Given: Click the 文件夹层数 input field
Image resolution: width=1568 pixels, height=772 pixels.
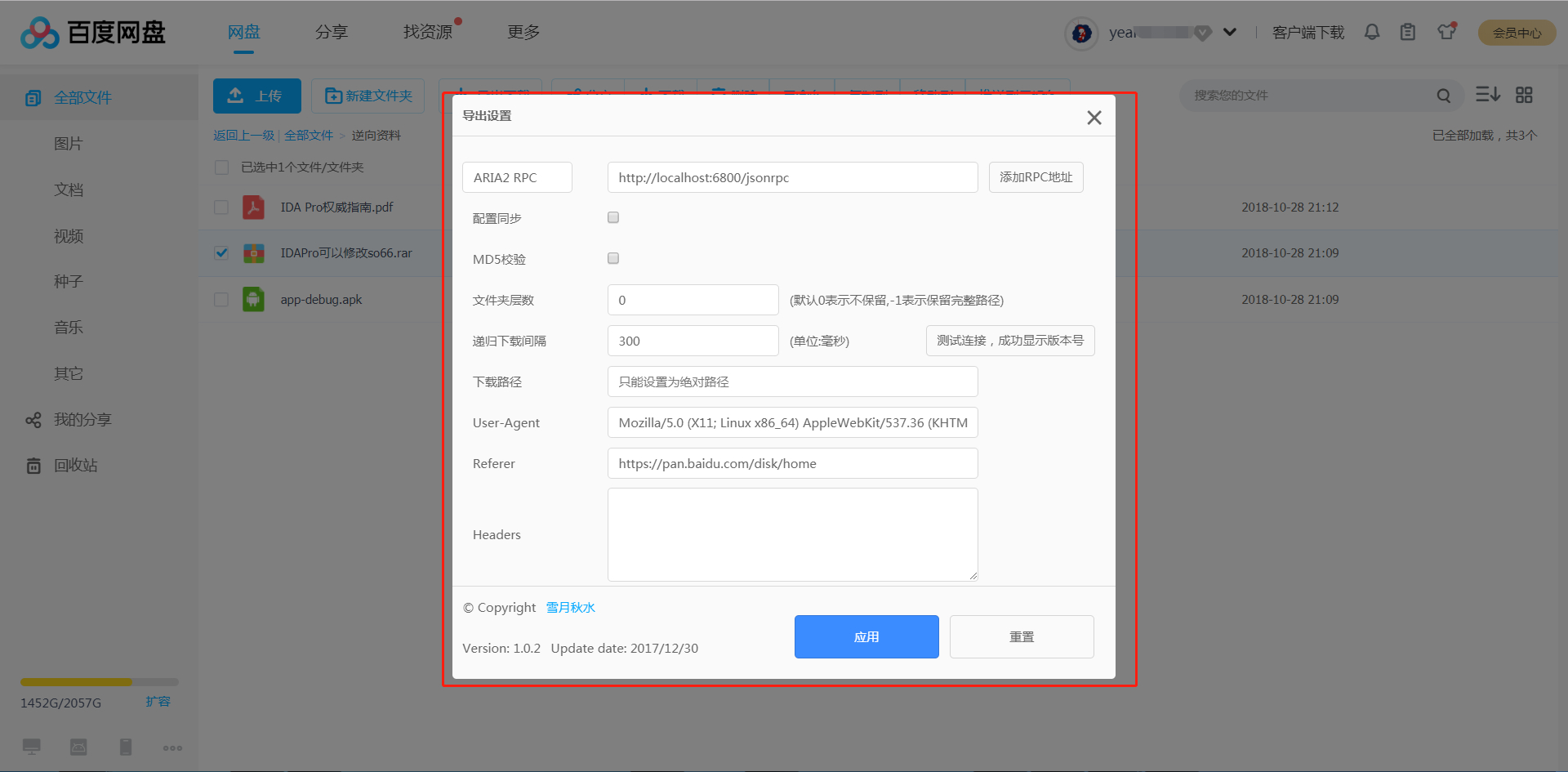Looking at the screenshot, I should coord(693,300).
